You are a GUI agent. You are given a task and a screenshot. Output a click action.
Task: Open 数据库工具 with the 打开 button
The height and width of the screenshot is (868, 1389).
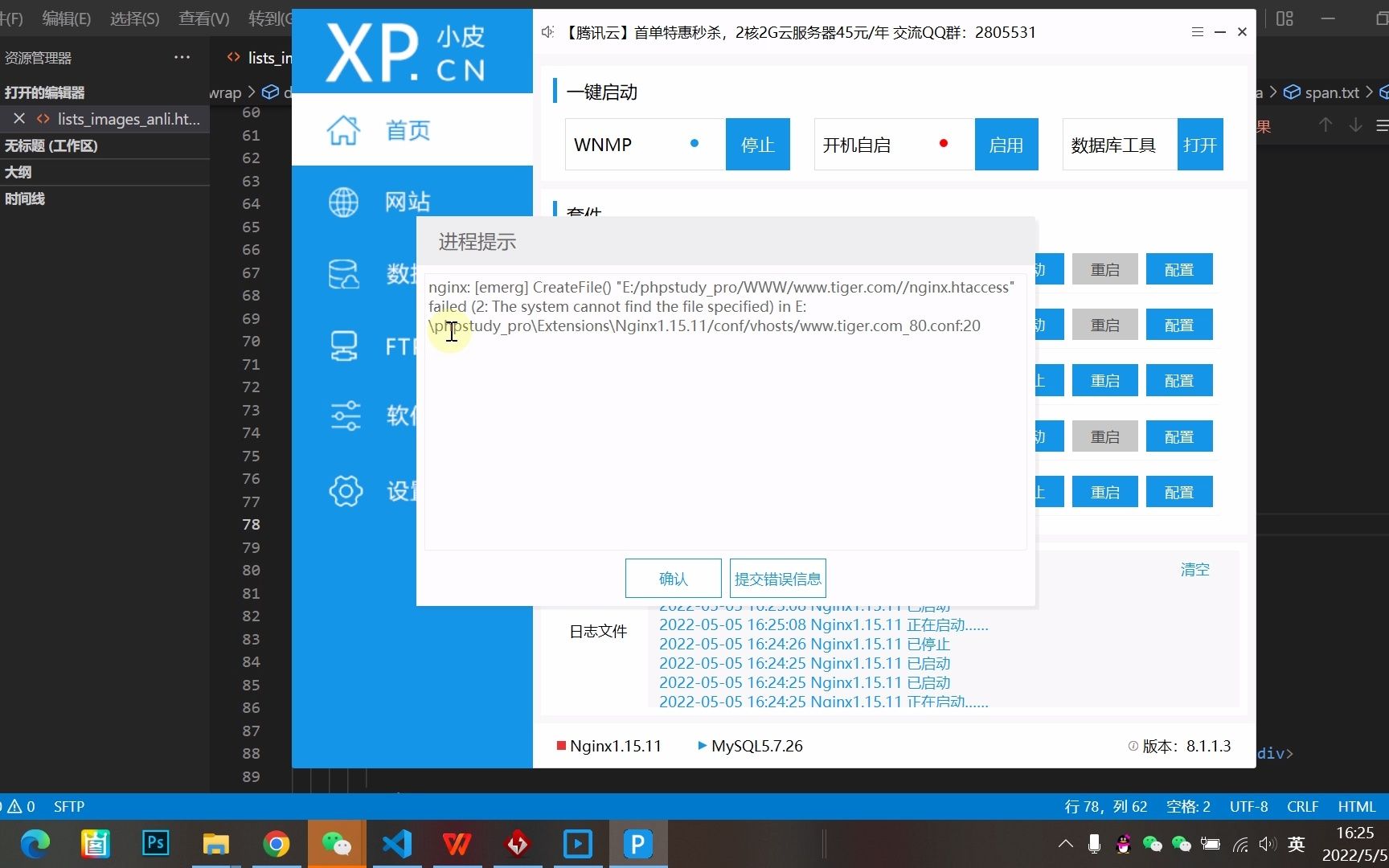(1200, 145)
